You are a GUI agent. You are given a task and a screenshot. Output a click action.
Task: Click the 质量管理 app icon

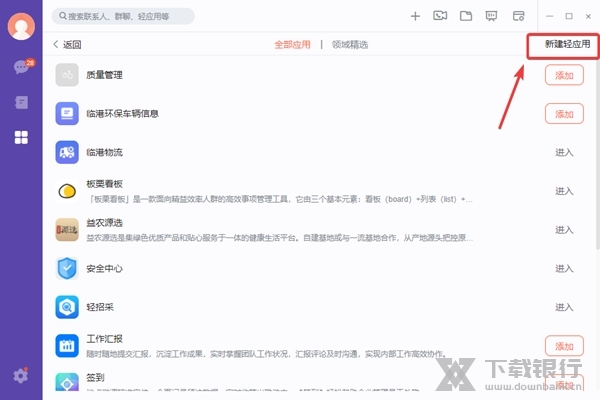(x=67, y=75)
